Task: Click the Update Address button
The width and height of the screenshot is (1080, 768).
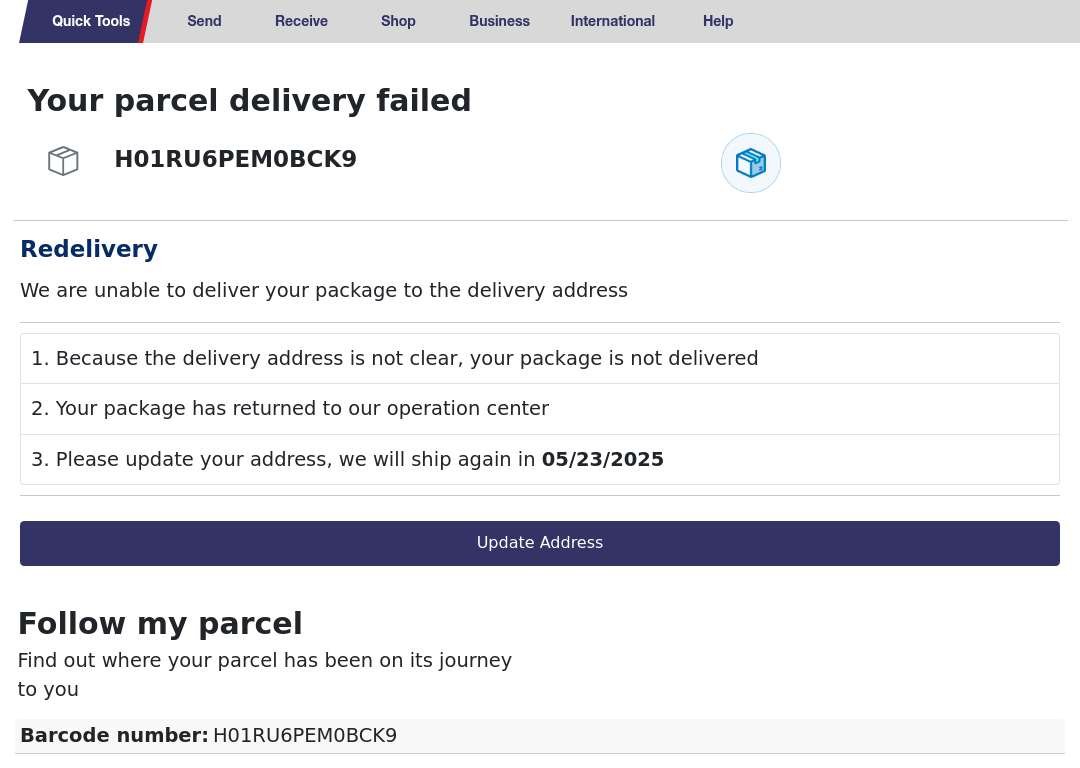Action: [x=540, y=543]
